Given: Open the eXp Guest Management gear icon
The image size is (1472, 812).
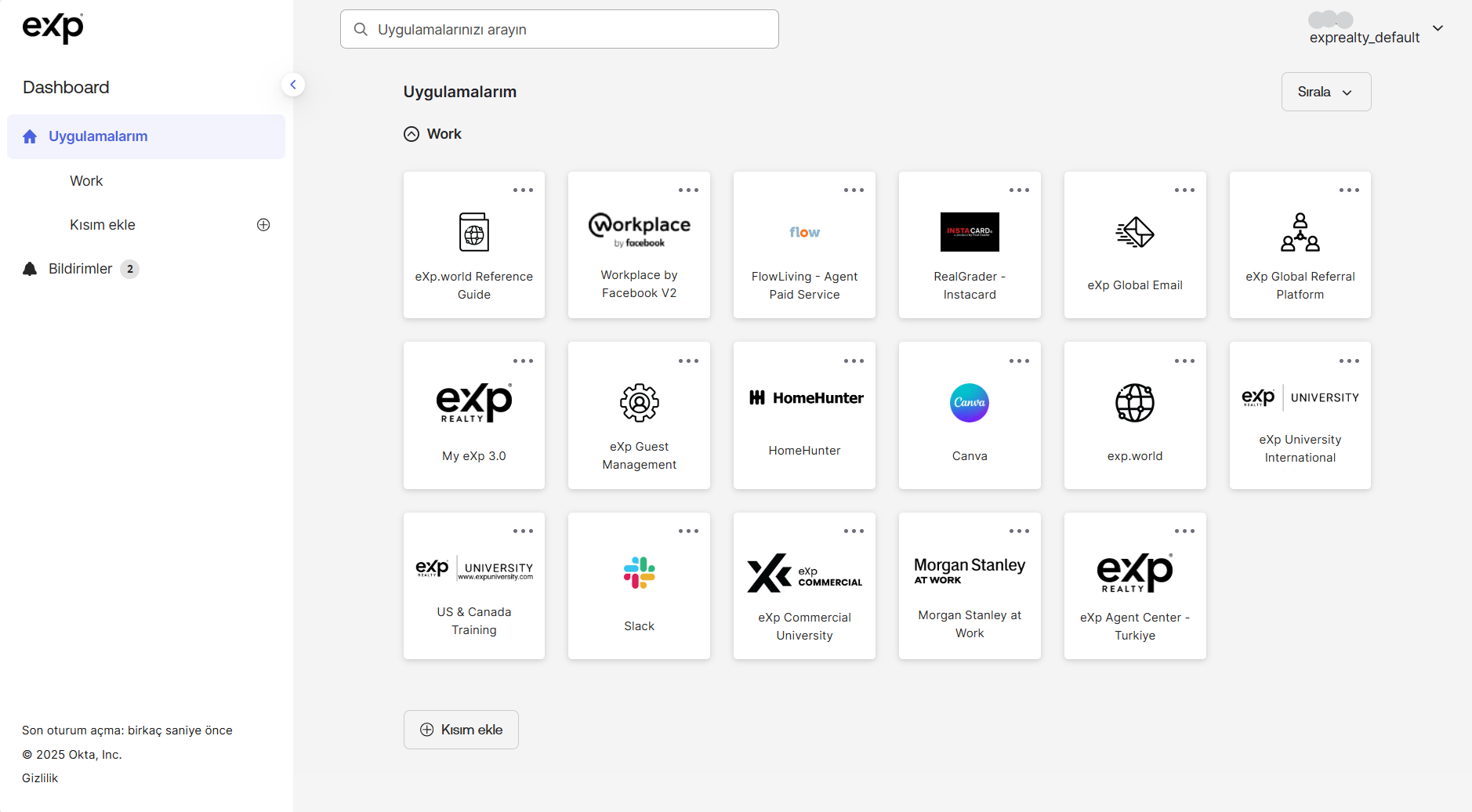Looking at the screenshot, I should coord(640,403).
